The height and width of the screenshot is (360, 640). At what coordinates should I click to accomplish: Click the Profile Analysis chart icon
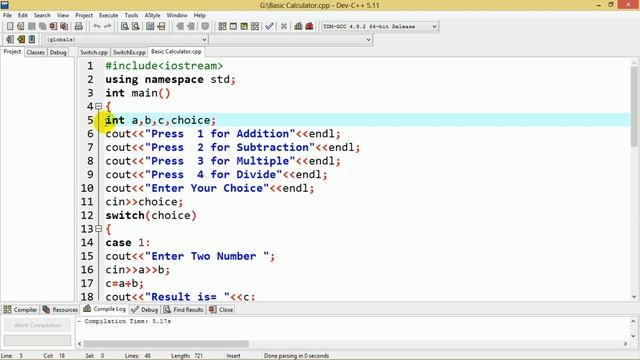[298, 26]
